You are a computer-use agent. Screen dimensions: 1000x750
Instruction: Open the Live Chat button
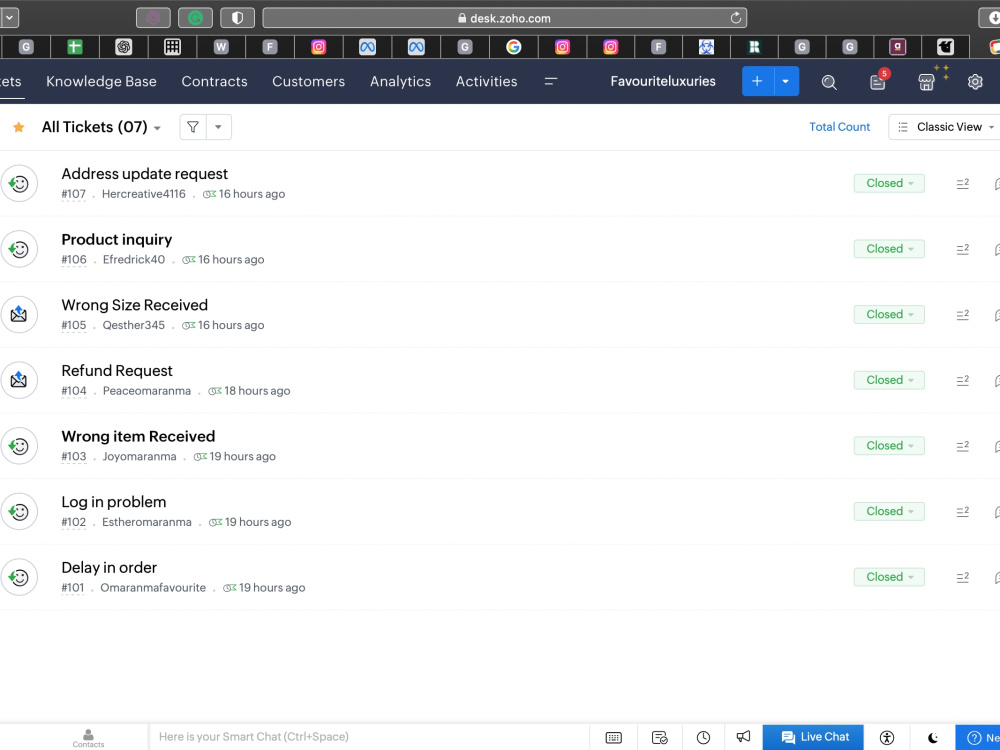(x=813, y=737)
